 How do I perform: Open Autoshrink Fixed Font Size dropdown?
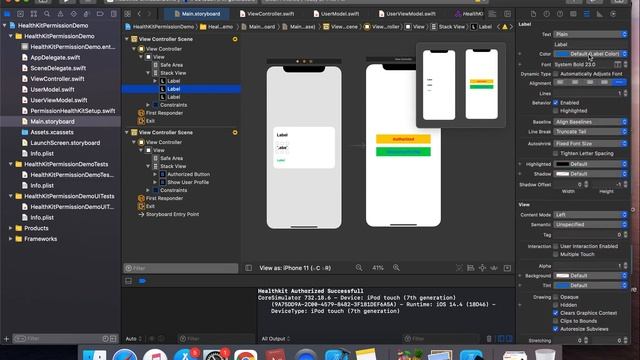click(591, 144)
